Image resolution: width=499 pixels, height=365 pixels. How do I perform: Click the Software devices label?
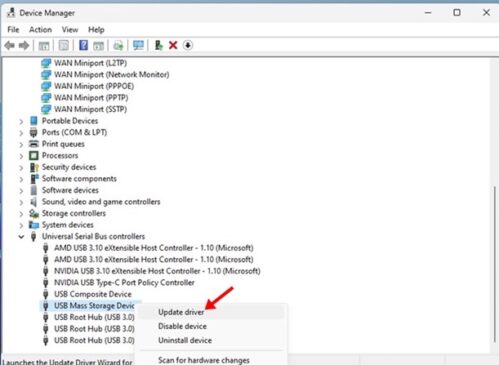click(x=70, y=190)
